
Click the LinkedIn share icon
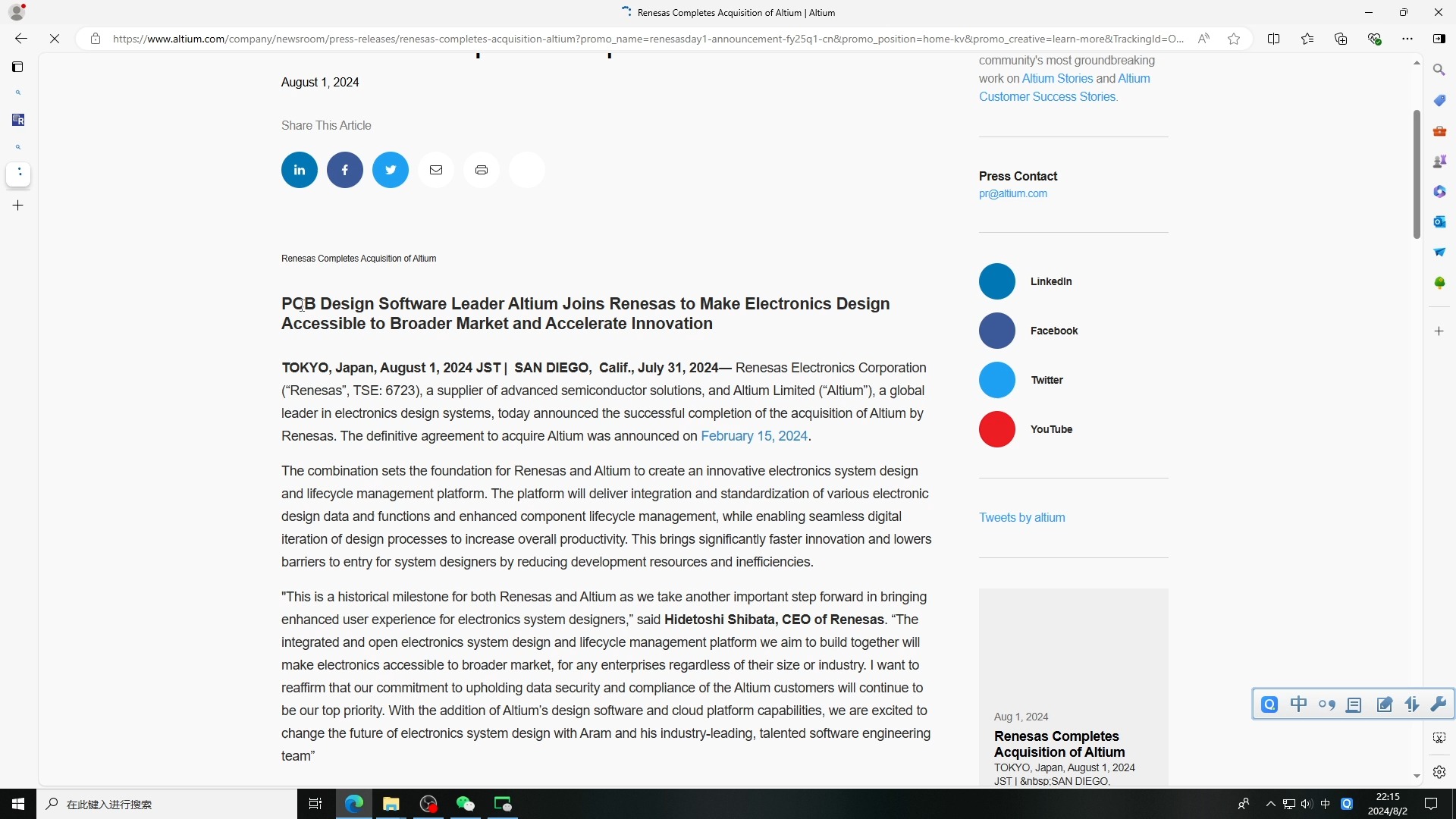click(299, 169)
